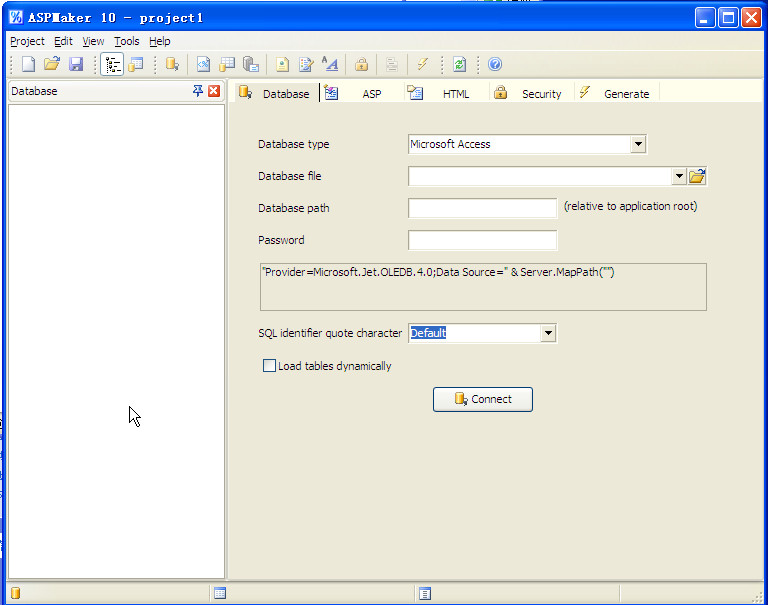Screen dimensions: 768x605
Task: Switch to the HTML tab
Action: [445, 93]
